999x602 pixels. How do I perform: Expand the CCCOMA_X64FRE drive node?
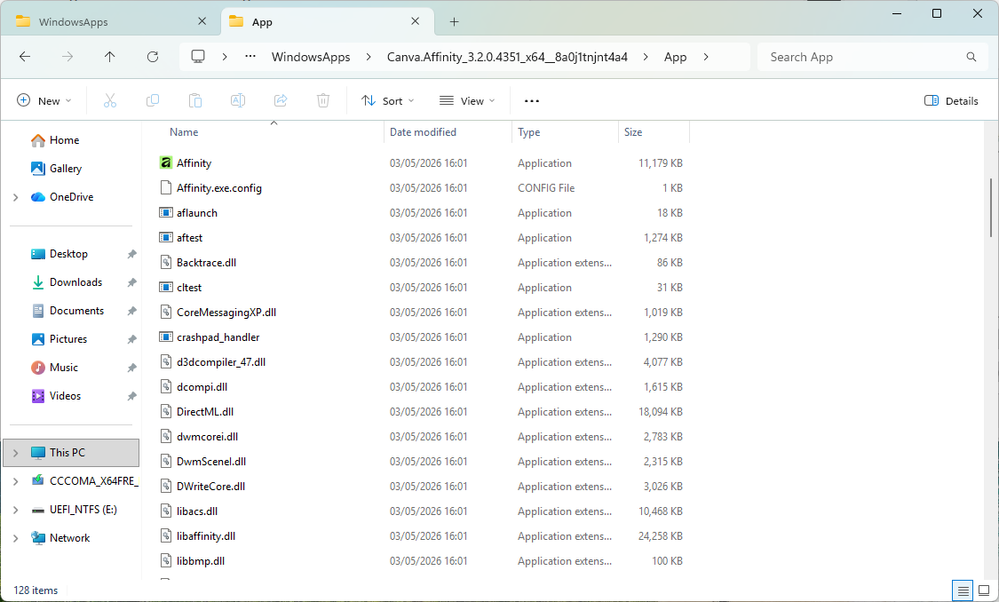pyautogui.click(x=16, y=482)
